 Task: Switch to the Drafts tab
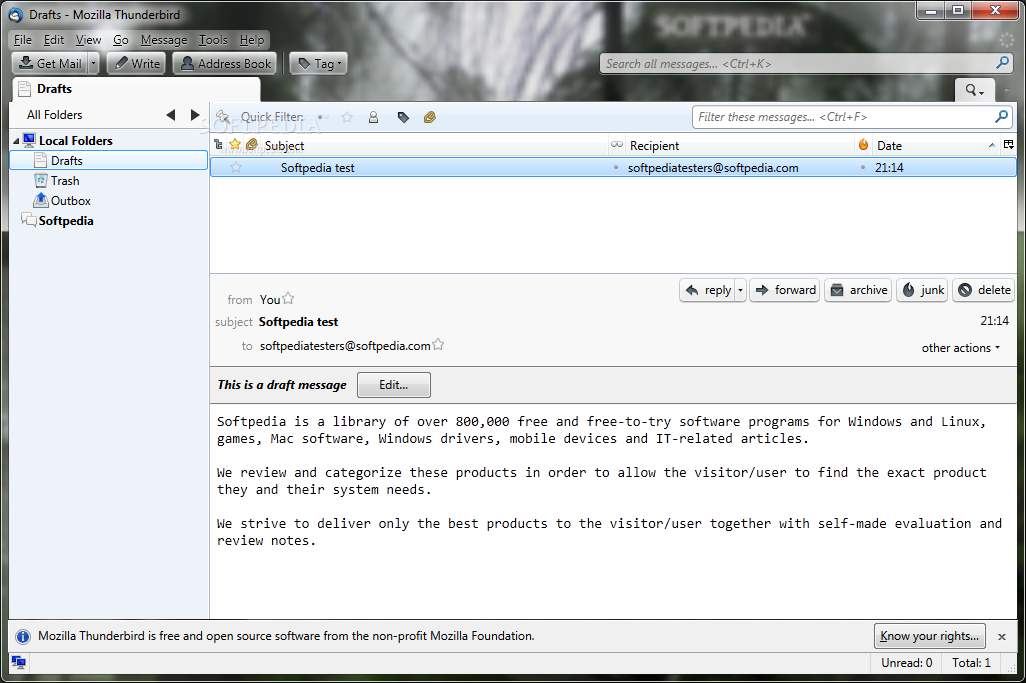(136, 89)
